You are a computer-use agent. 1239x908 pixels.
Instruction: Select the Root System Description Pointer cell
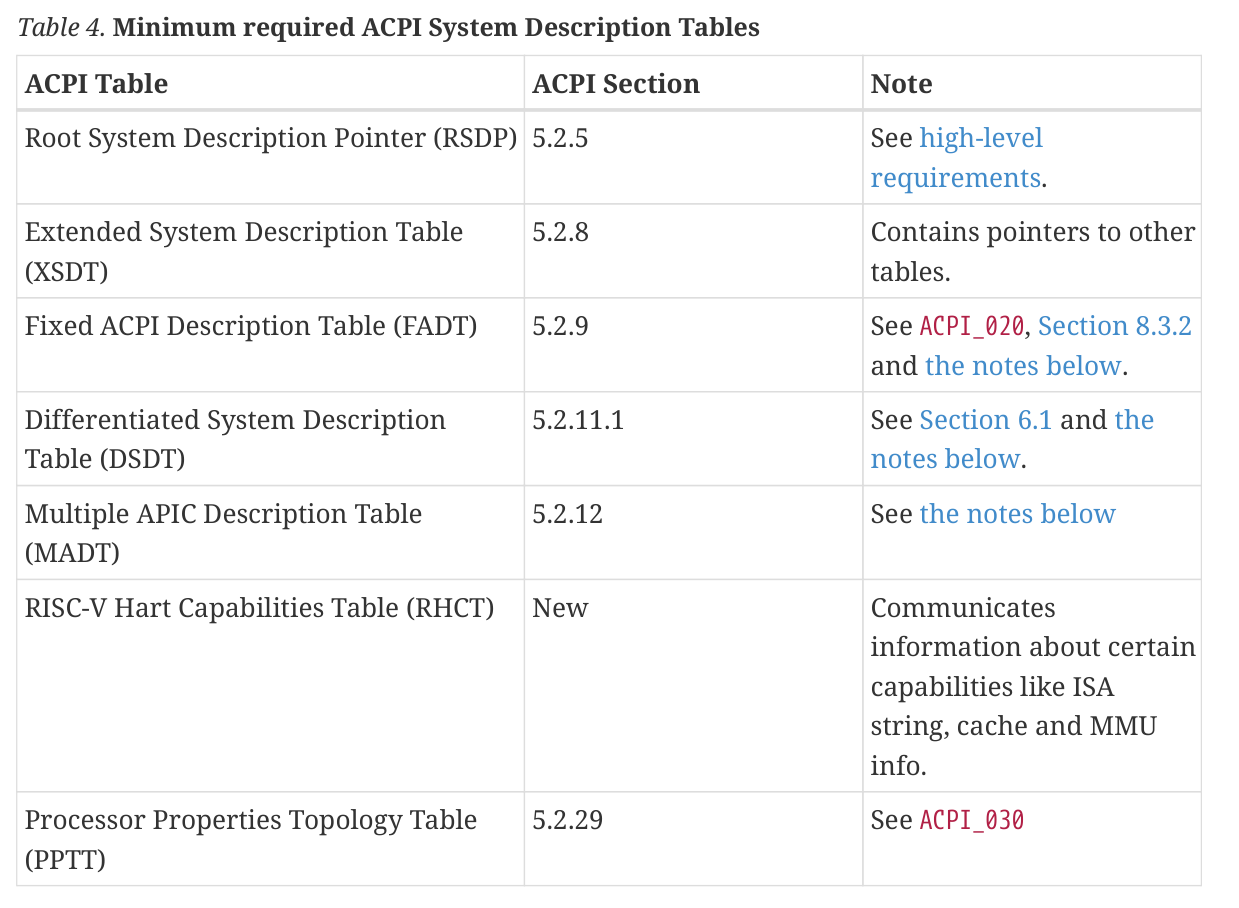(x=270, y=139)
